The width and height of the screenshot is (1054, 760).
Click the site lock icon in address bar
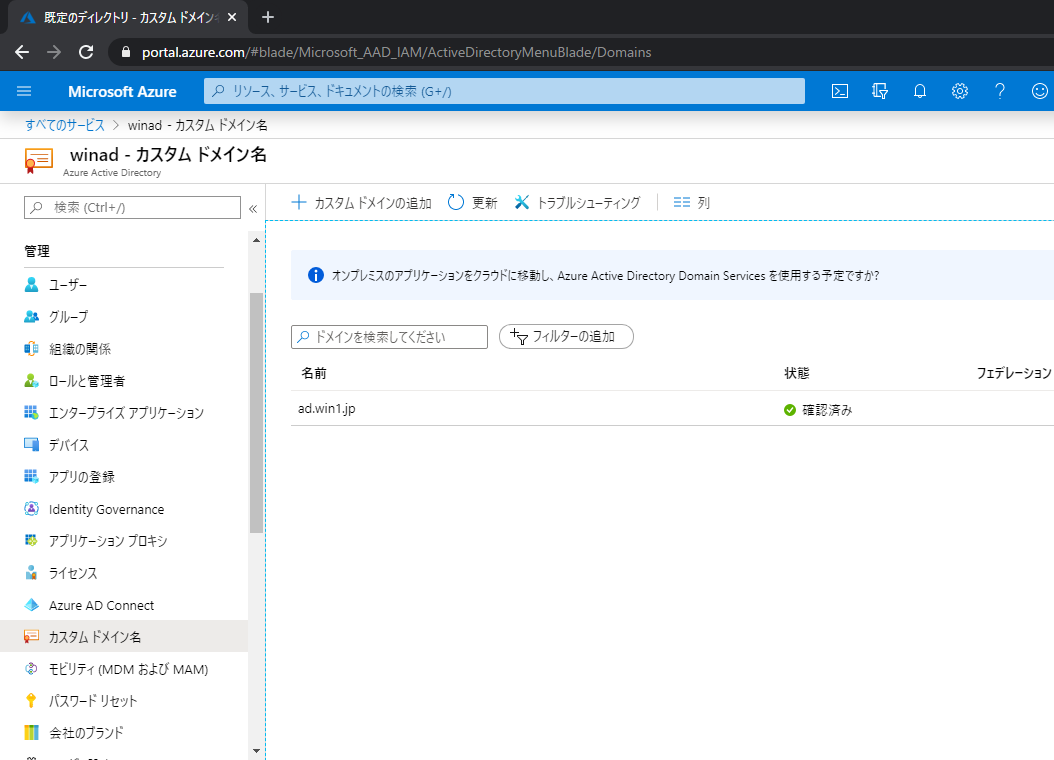point(124,52)
